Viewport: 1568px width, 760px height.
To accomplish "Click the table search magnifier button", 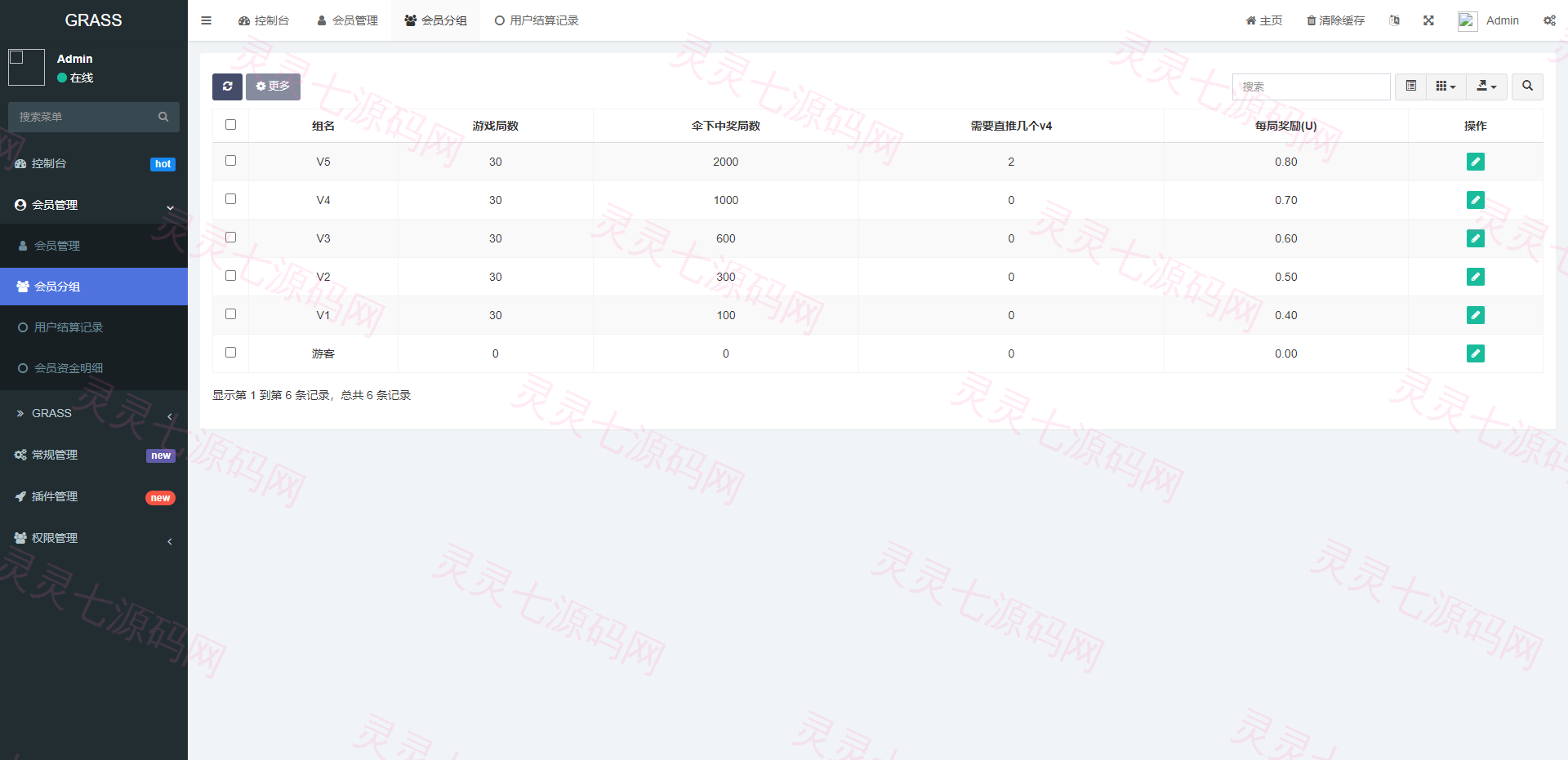I will point(1527,87).
